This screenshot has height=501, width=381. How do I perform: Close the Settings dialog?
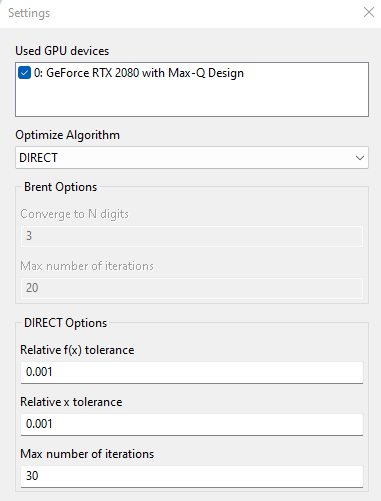click(x=369, y=12)
